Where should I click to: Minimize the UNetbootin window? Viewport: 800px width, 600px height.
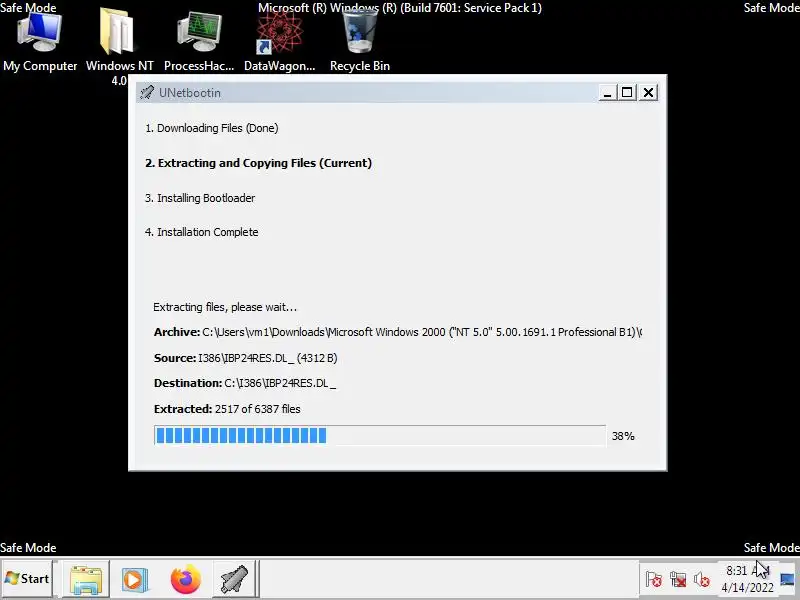click(x=607, y=93)
